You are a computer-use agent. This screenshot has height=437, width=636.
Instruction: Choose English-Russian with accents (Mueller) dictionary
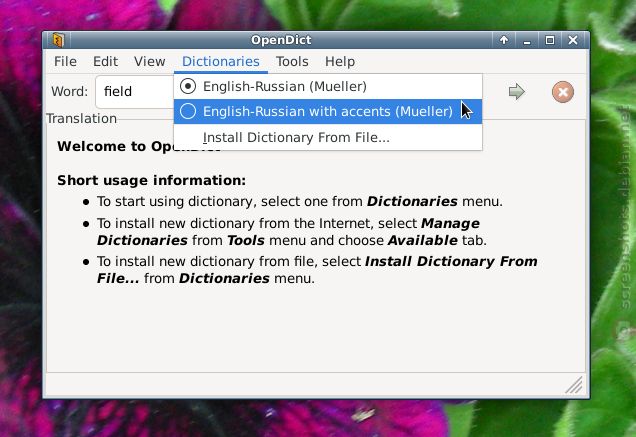(x=328, y=111)
